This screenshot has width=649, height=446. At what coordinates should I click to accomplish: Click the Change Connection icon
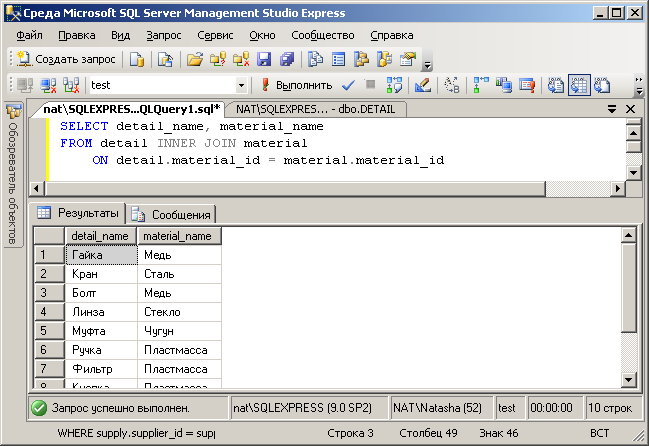71,85
